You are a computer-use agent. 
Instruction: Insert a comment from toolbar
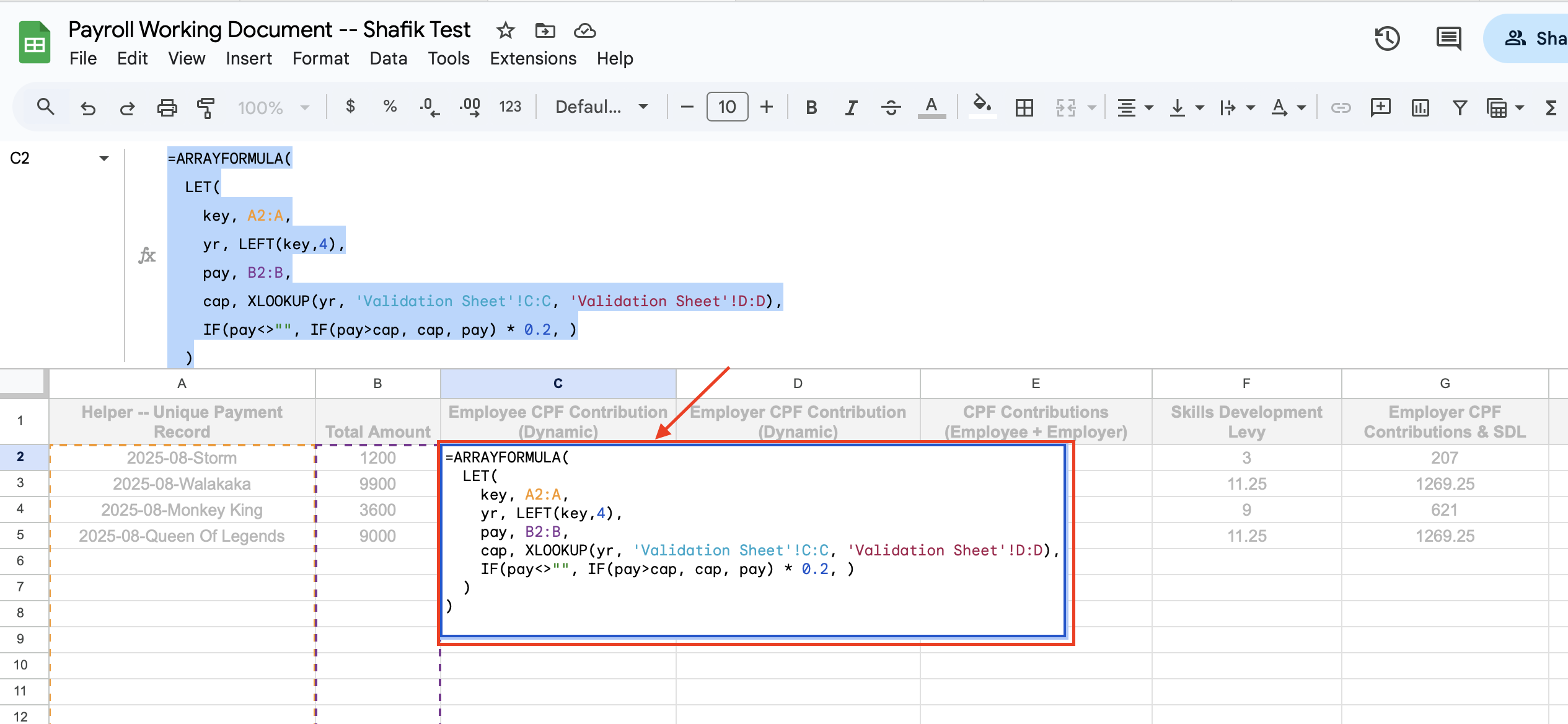(x=1380, y=107)
